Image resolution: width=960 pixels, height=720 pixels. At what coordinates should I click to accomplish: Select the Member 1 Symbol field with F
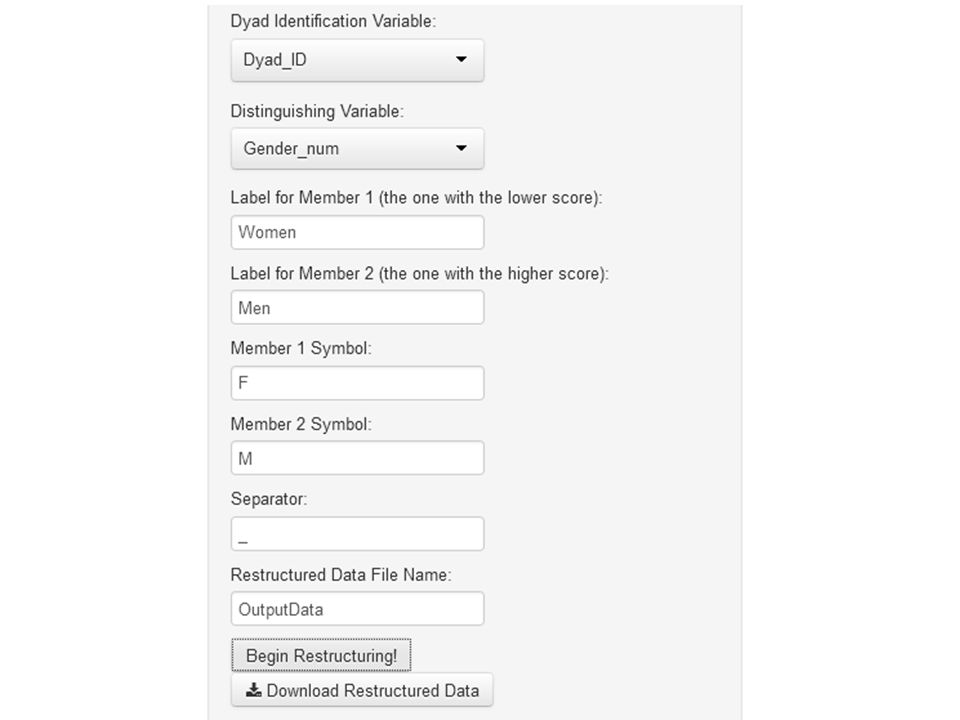pyautogui.click(x=358, y=383)
